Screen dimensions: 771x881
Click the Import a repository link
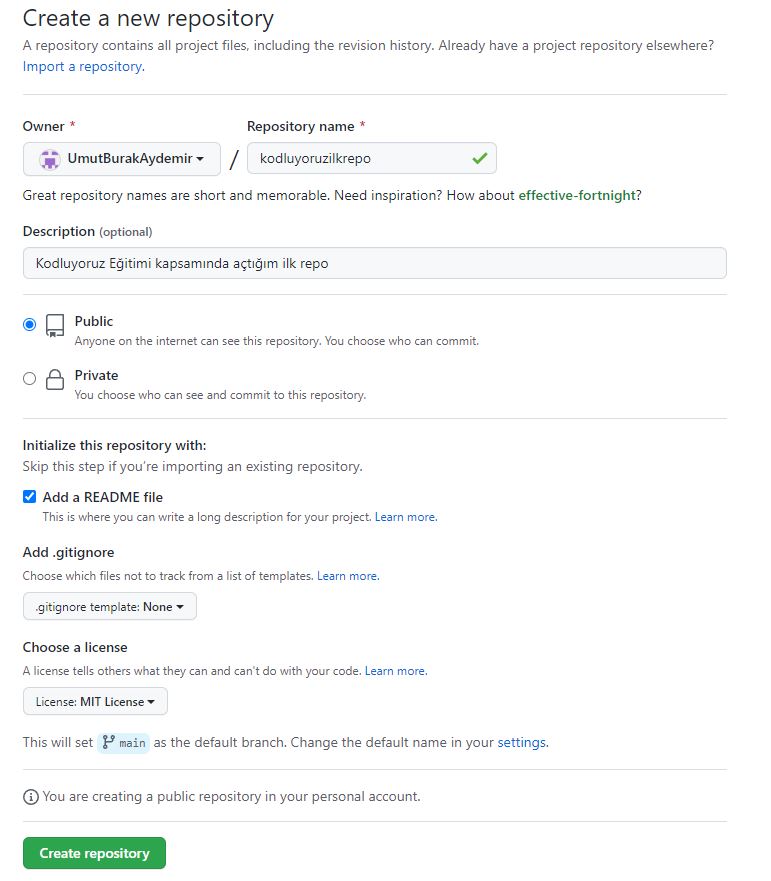click(x=80, y=66)
